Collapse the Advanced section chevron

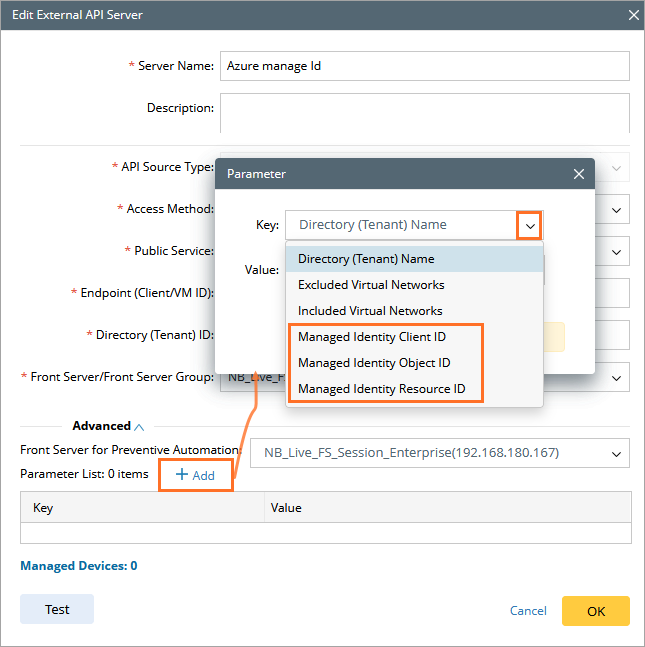(x=139, y=426)
